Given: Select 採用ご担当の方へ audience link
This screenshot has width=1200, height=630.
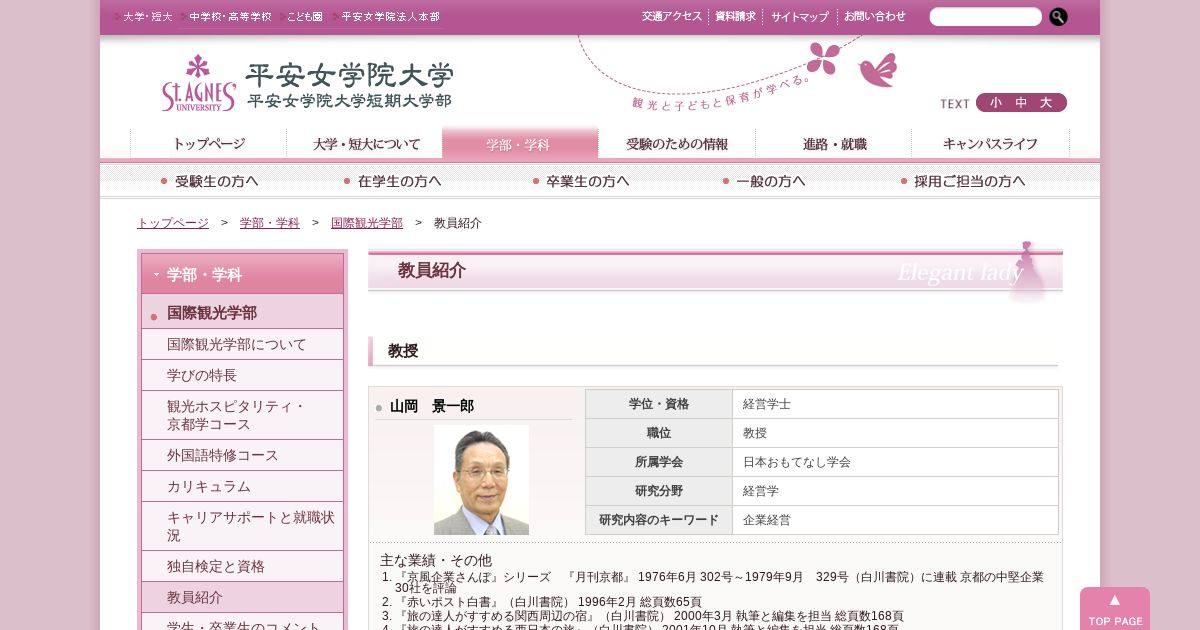Looking at the screenshot, I should tap(963, 181).
